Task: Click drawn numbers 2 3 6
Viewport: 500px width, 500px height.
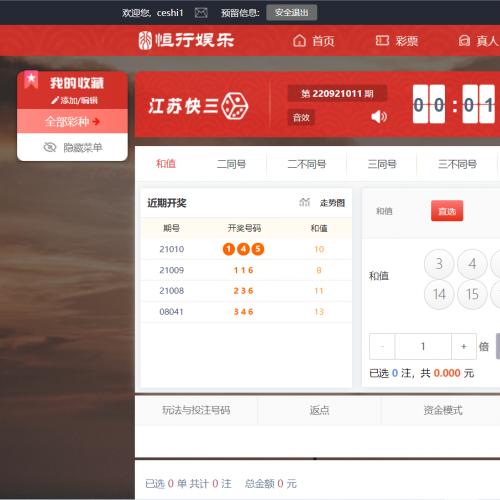Action: [244, 291]
